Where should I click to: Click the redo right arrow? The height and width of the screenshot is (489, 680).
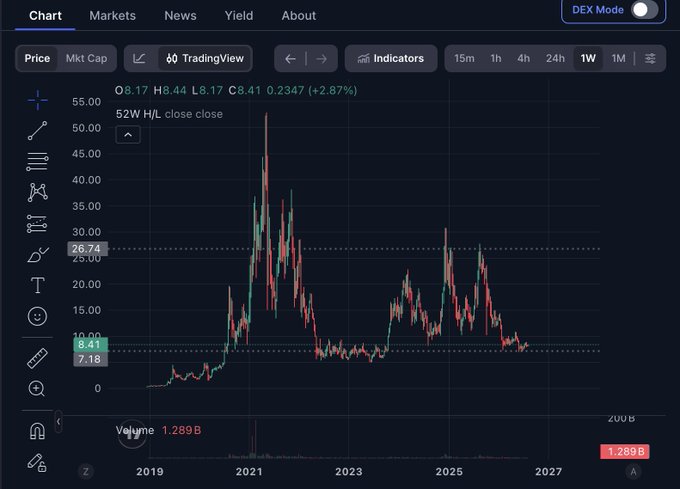click(321, 59)
